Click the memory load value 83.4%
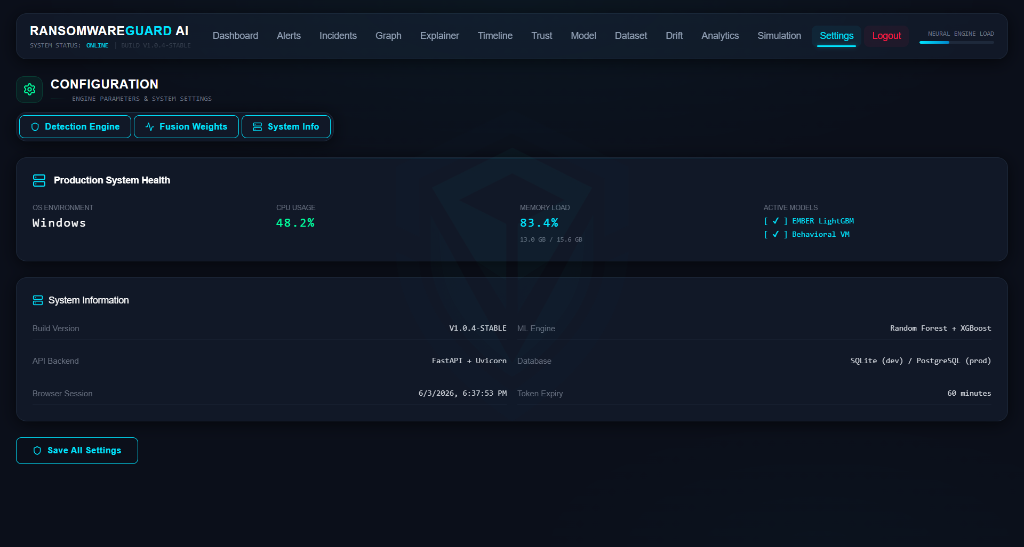The width and height of the screenshot is (1024, 547). pos(539,223)
